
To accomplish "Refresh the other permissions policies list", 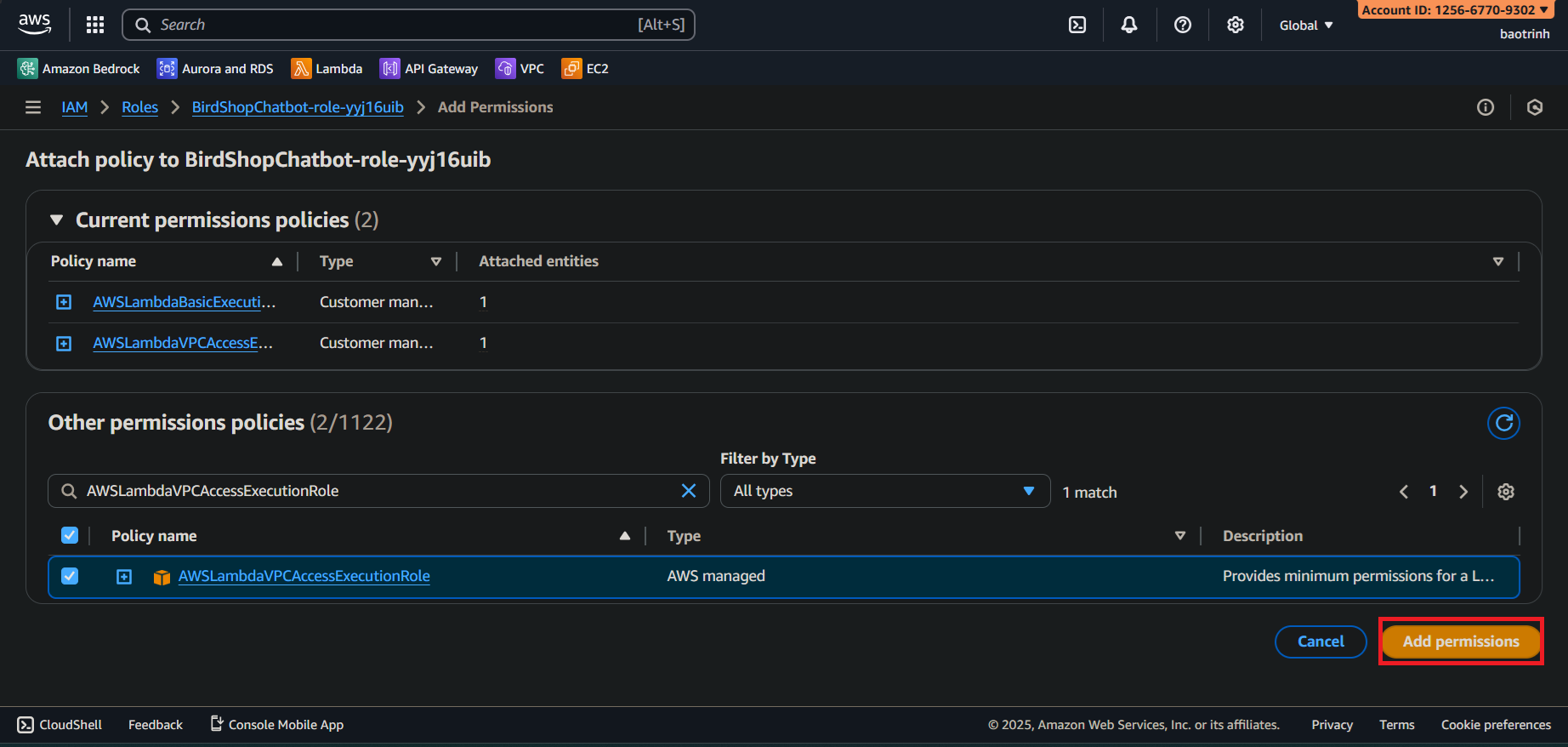I will (1503, 423).
